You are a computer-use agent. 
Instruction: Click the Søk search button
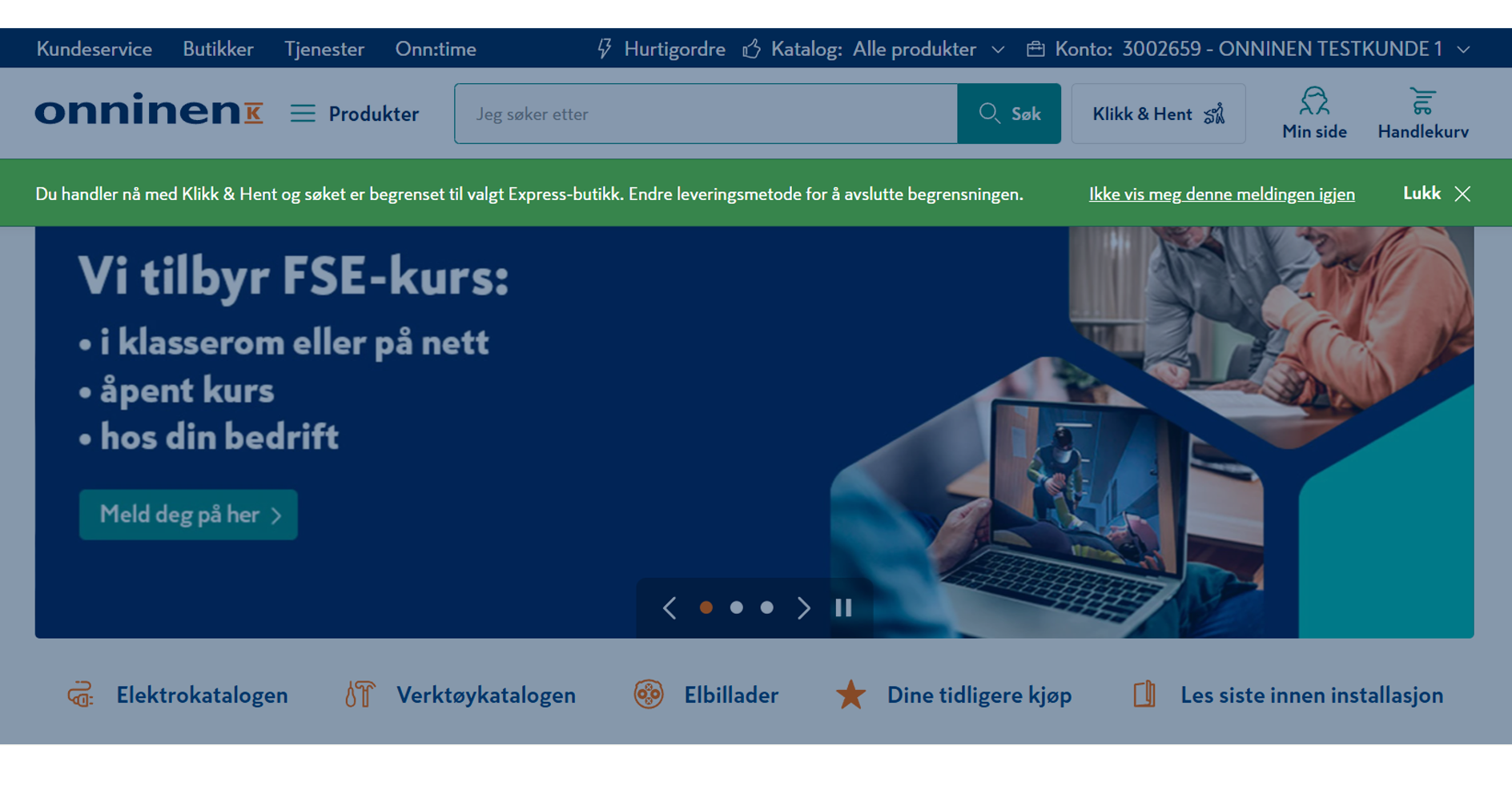[1009, 114]
